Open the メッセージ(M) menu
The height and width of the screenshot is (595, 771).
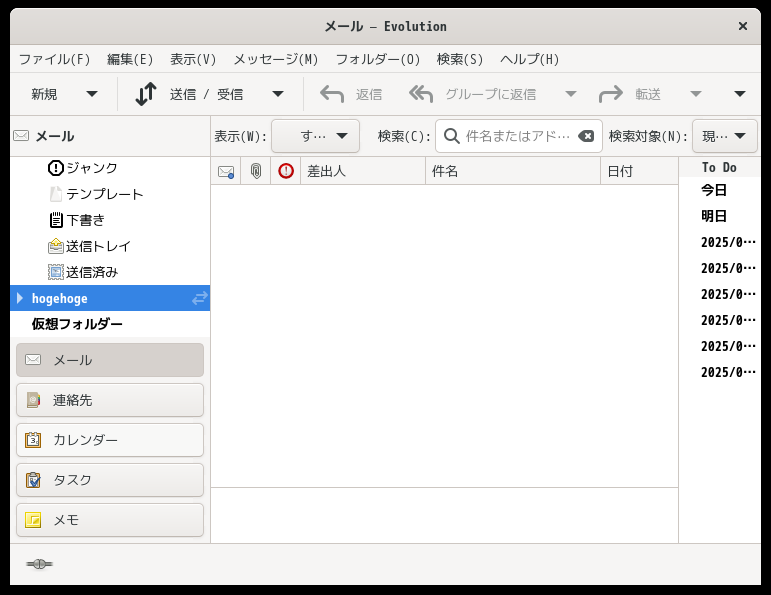[x=275, y=60]
